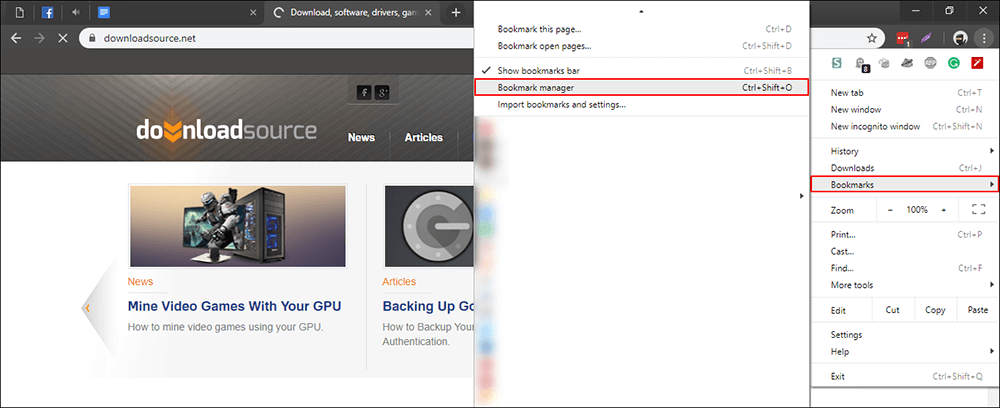Toggle Show bookmarks bar checkmark
Viewport: 1000px width, 408px height.
pos(486,70)
